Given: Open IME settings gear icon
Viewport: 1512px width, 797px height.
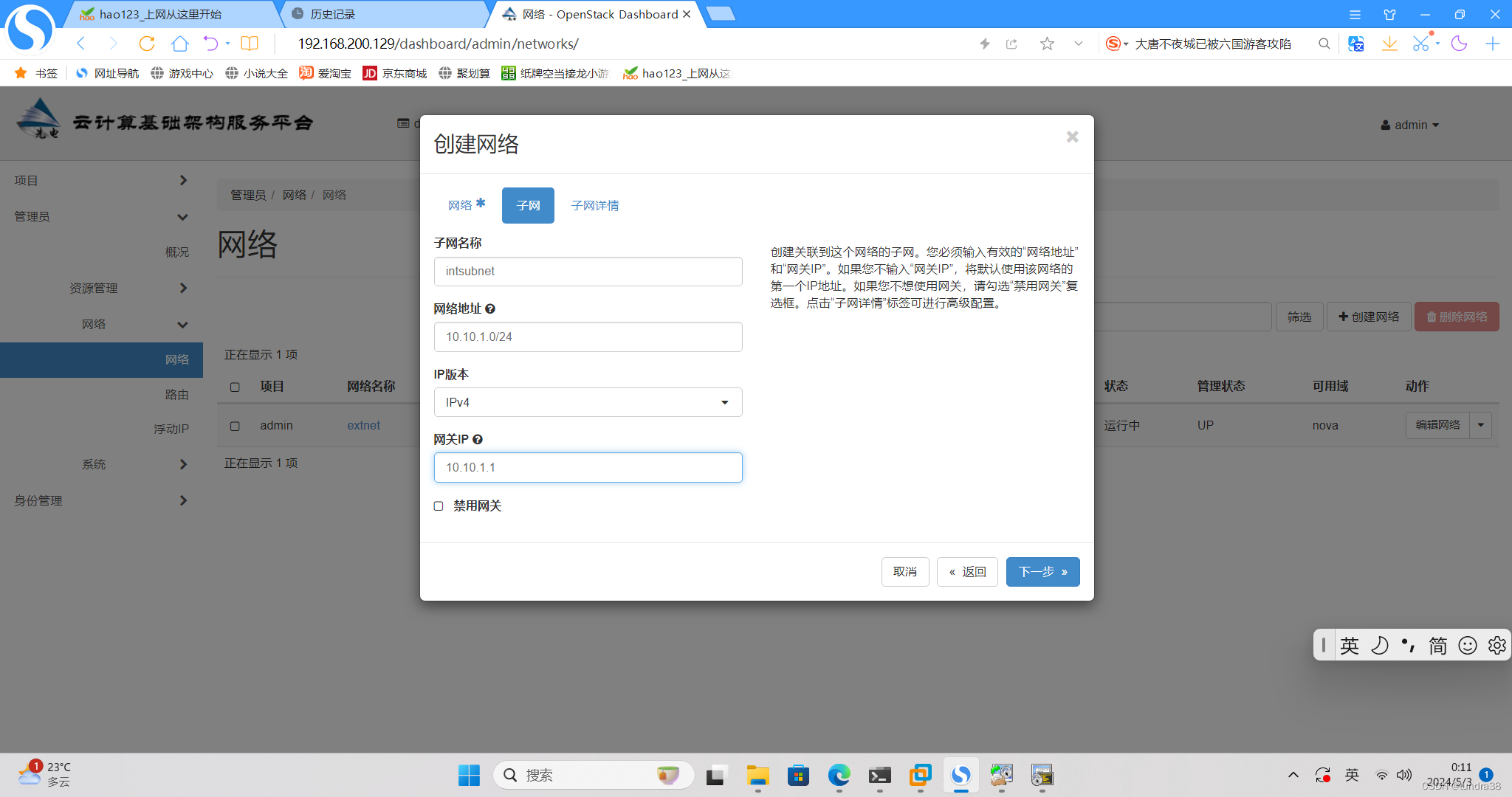Looking at the screenshot, I should [x=1496, y=645].
